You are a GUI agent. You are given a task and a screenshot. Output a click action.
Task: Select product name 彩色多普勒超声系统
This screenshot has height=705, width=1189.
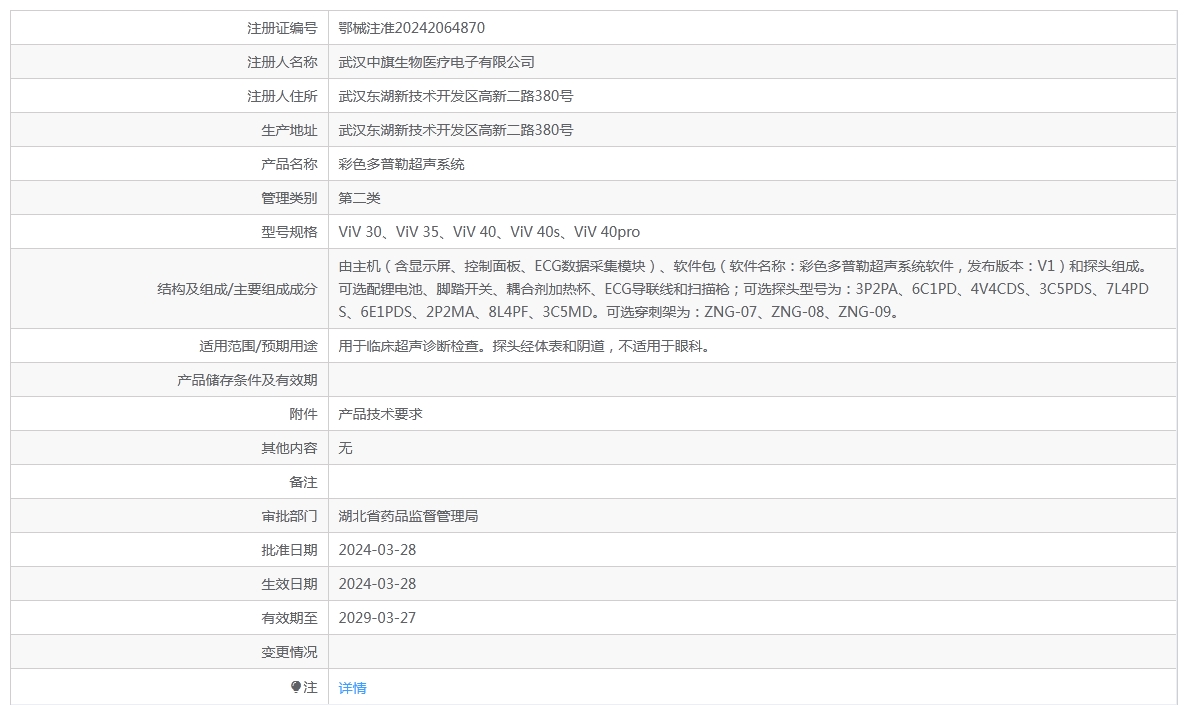tap(401, 164)
